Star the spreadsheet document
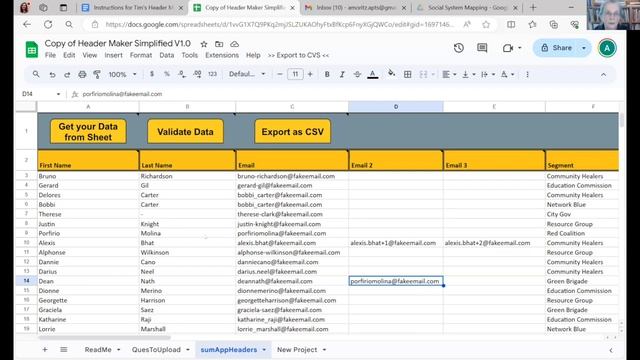 [x=204, y=44]
